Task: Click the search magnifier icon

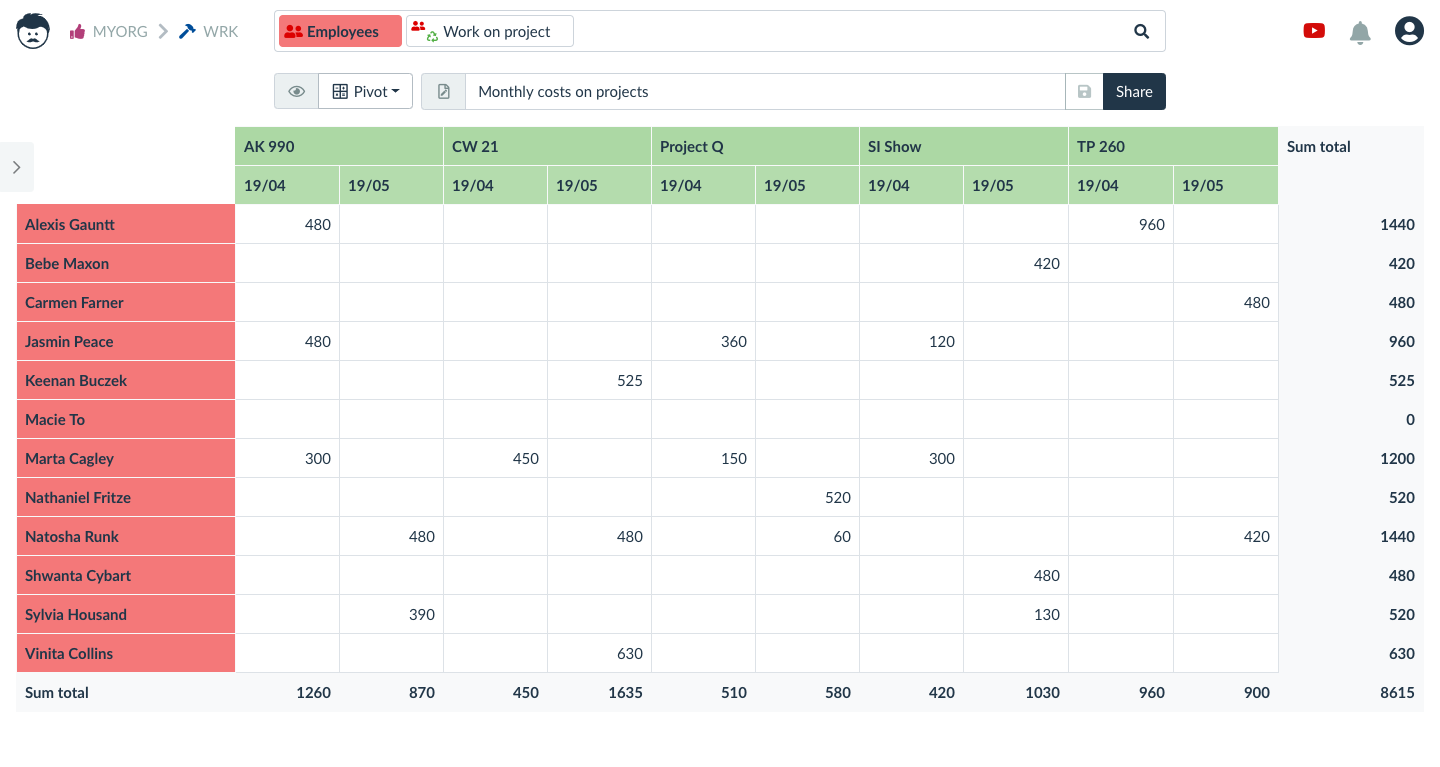Action: (1142, 31)
